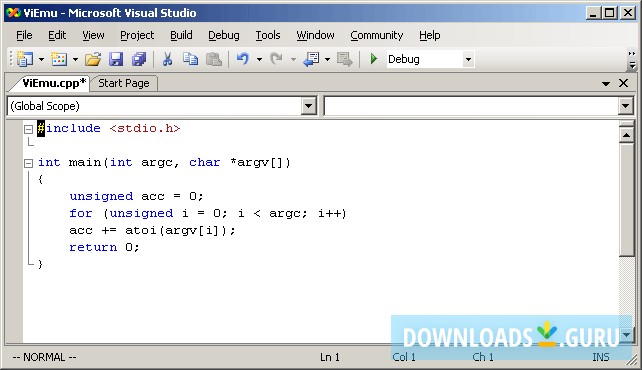The height and width of the screenshot is (370, 642).
Task: Click the Copy toolbar icon
Action: (190, 59)
